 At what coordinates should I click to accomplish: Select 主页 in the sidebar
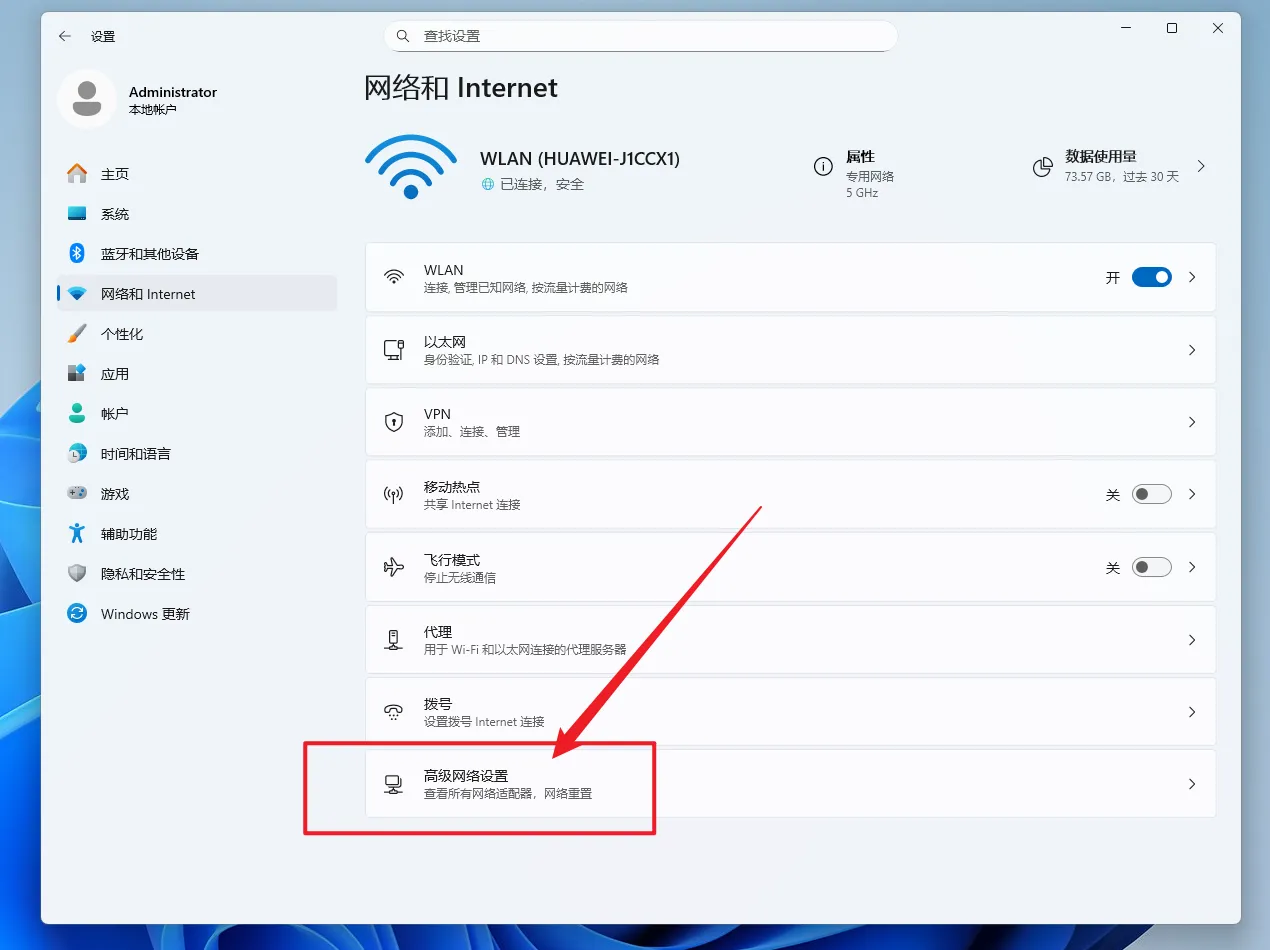pyautogui.click(x=197, y=174)
